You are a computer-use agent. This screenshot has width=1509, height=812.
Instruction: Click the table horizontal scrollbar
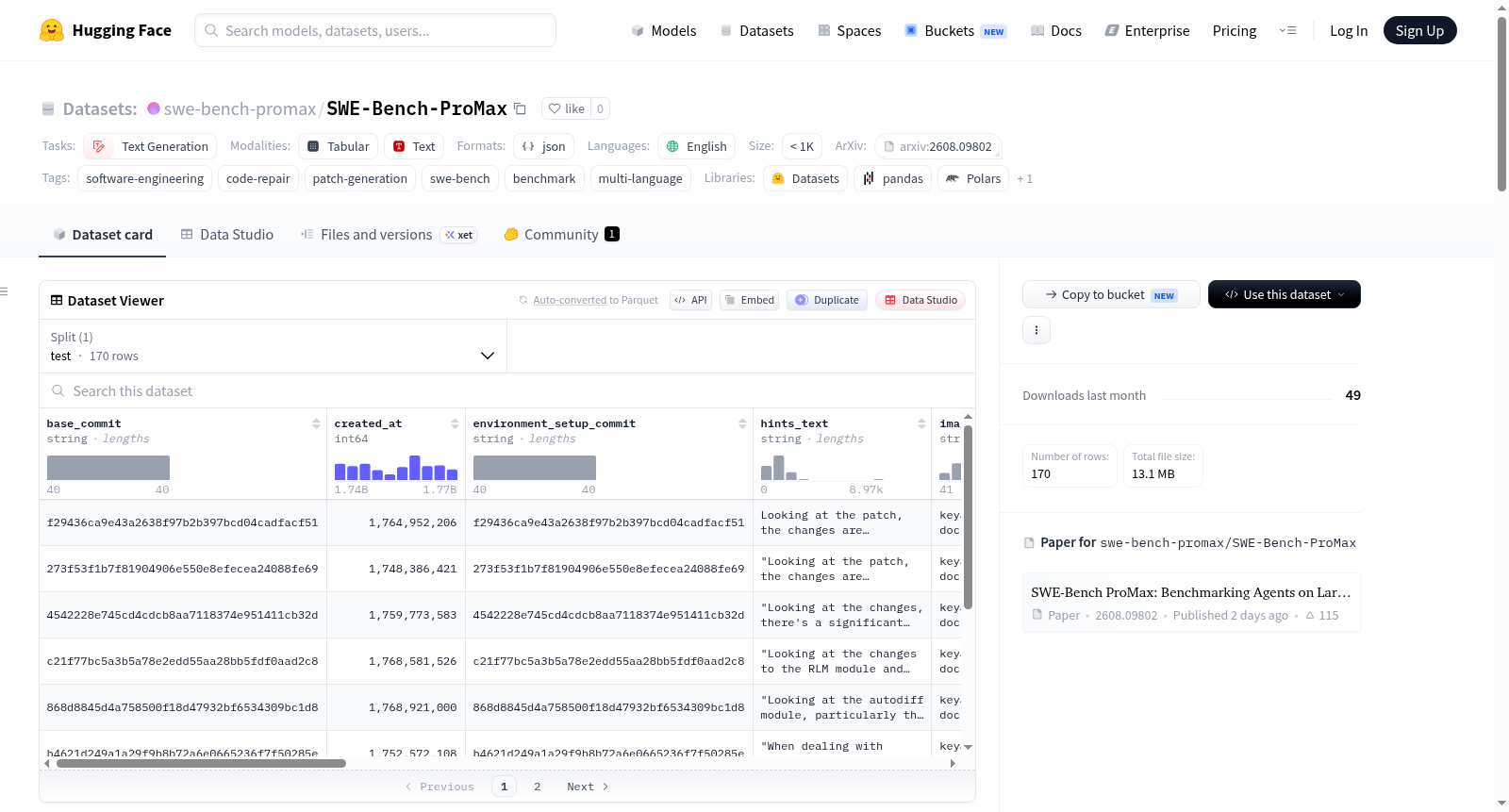202,764
